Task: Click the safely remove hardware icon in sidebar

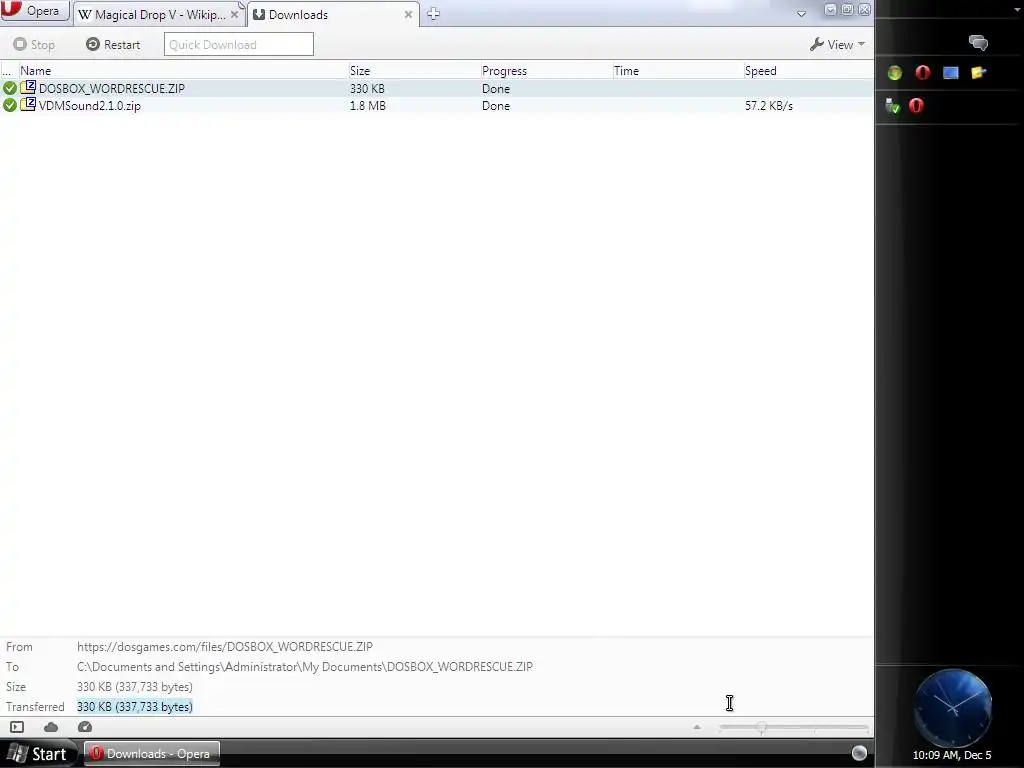Action: (x=892, y=106)
